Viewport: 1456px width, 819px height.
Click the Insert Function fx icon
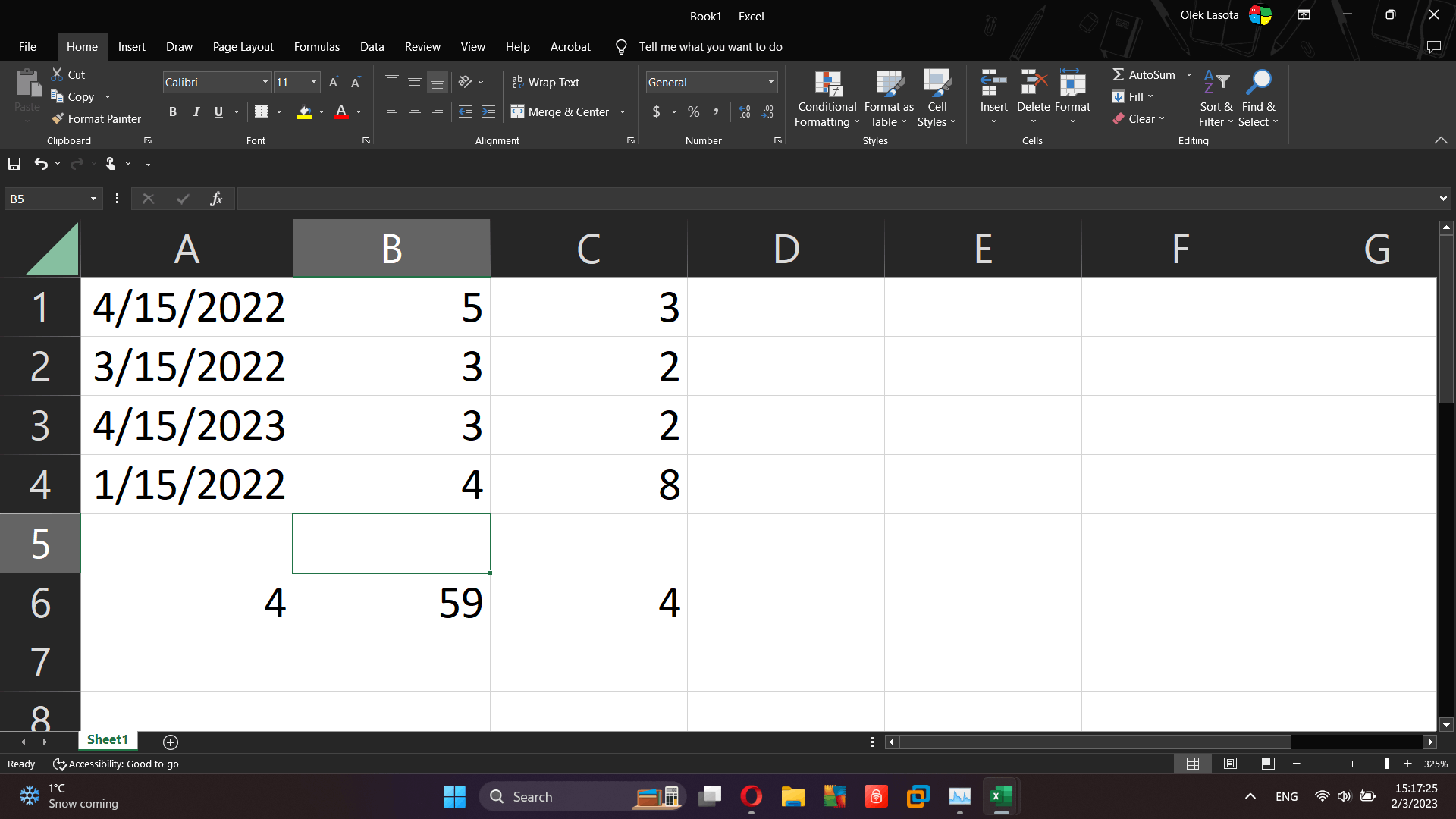click(x=216, y=199)
